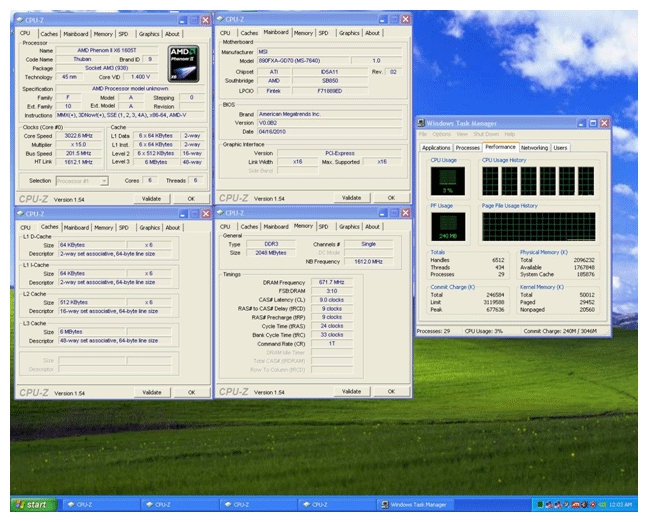The image size is (648, 522).
Task: Open Processor selection dropdown in CPU-Z
Action: pos(104,181)
